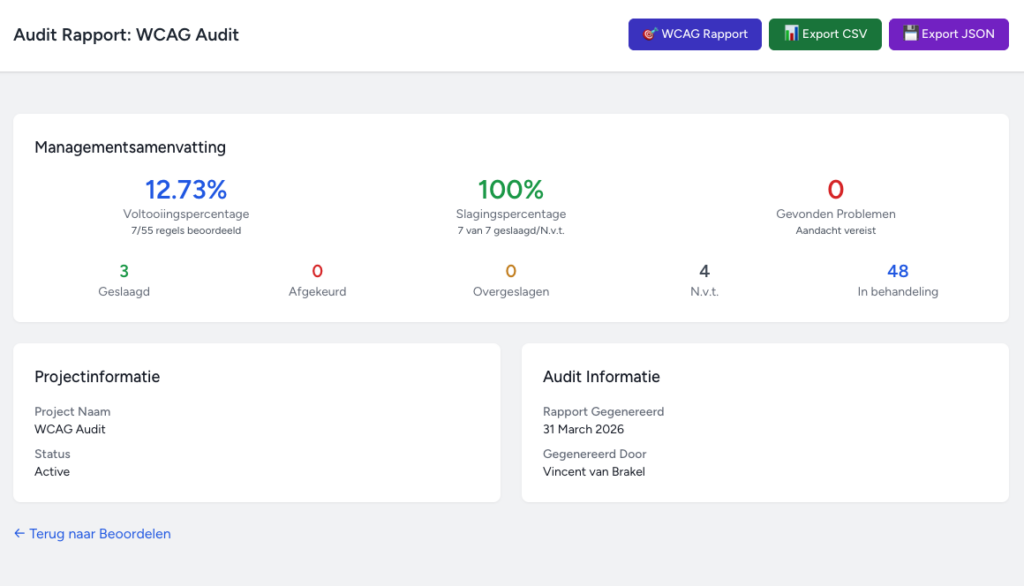1024x586 pixels.
Task: Click the target icon on WCAG Rapport
Action: pos(650,34)
